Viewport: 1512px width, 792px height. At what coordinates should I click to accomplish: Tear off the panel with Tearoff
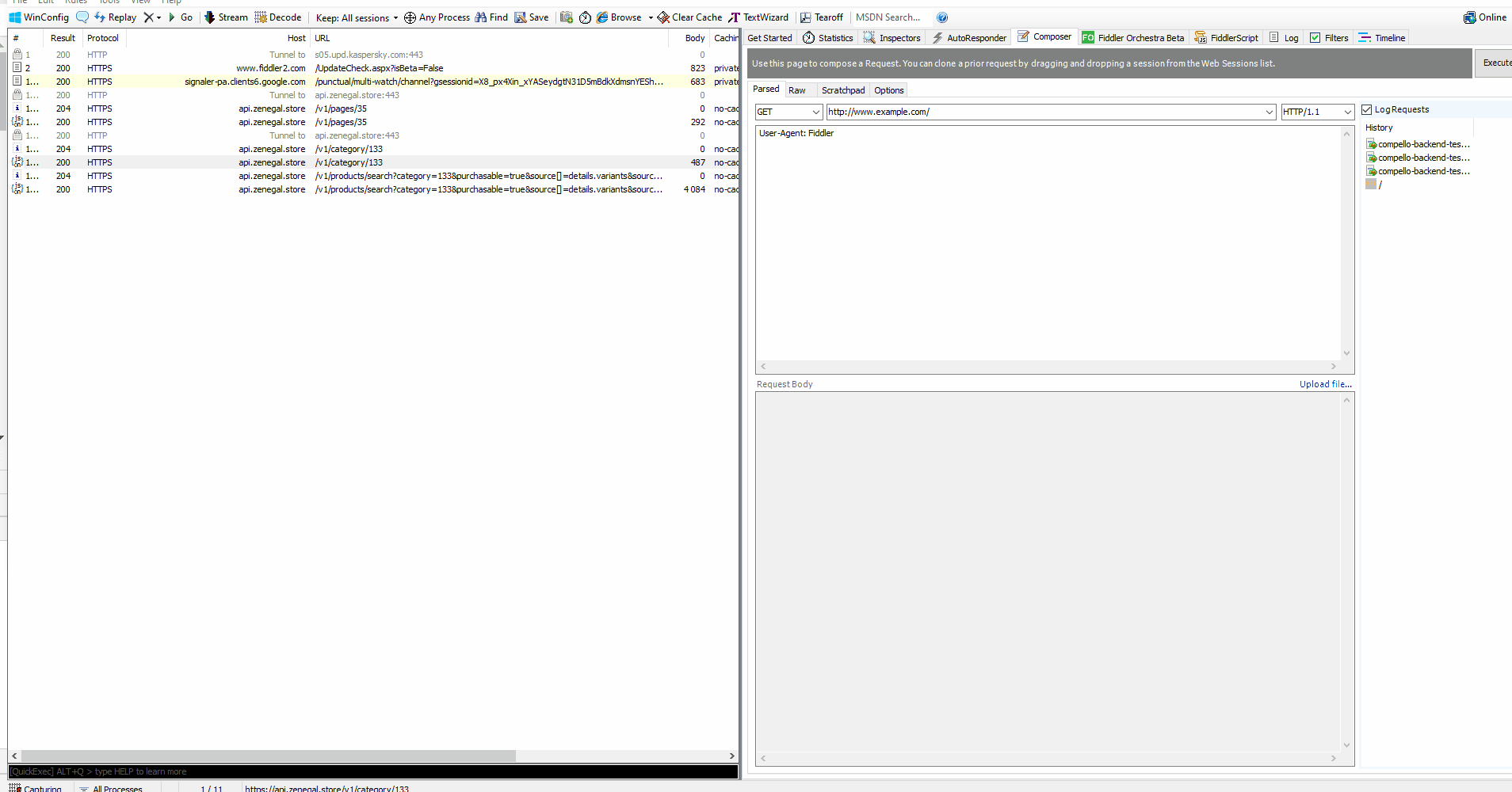(x=822, y=17)
